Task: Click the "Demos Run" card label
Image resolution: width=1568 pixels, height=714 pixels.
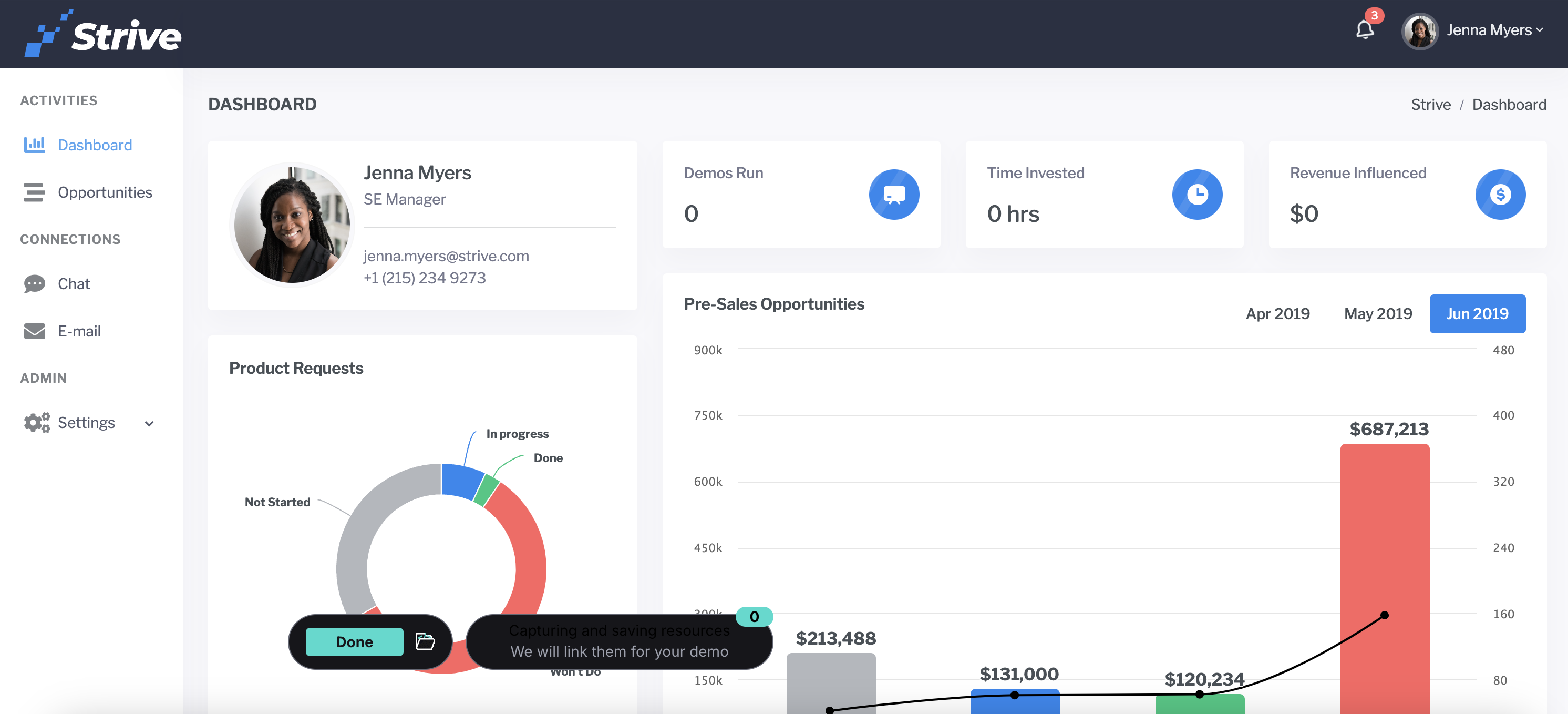Action: pyautogui.click(x=723, y=173)
